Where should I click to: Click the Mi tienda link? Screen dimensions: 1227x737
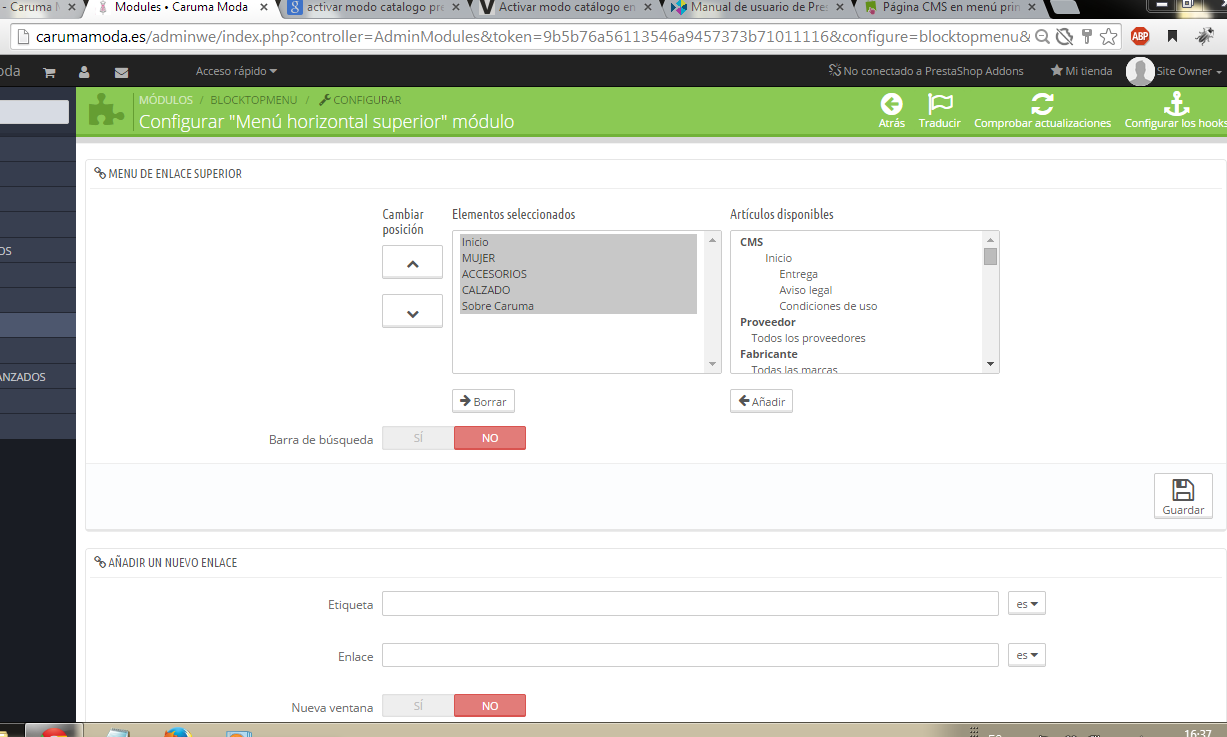pyautogui.click(x=1081, y=71)
